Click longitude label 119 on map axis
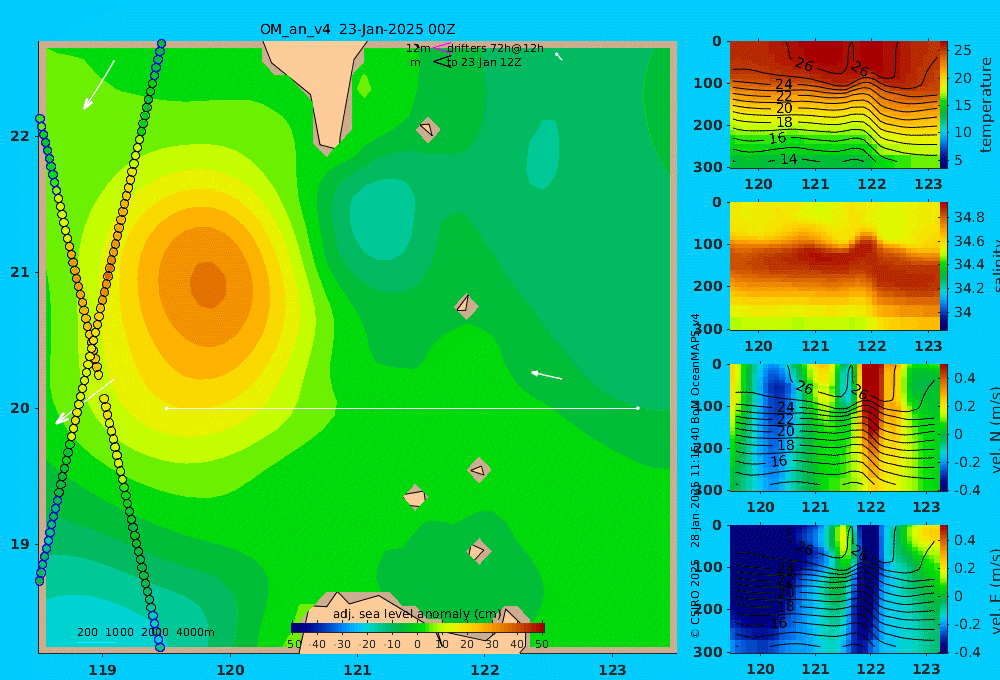 click(x=103, y=670)
